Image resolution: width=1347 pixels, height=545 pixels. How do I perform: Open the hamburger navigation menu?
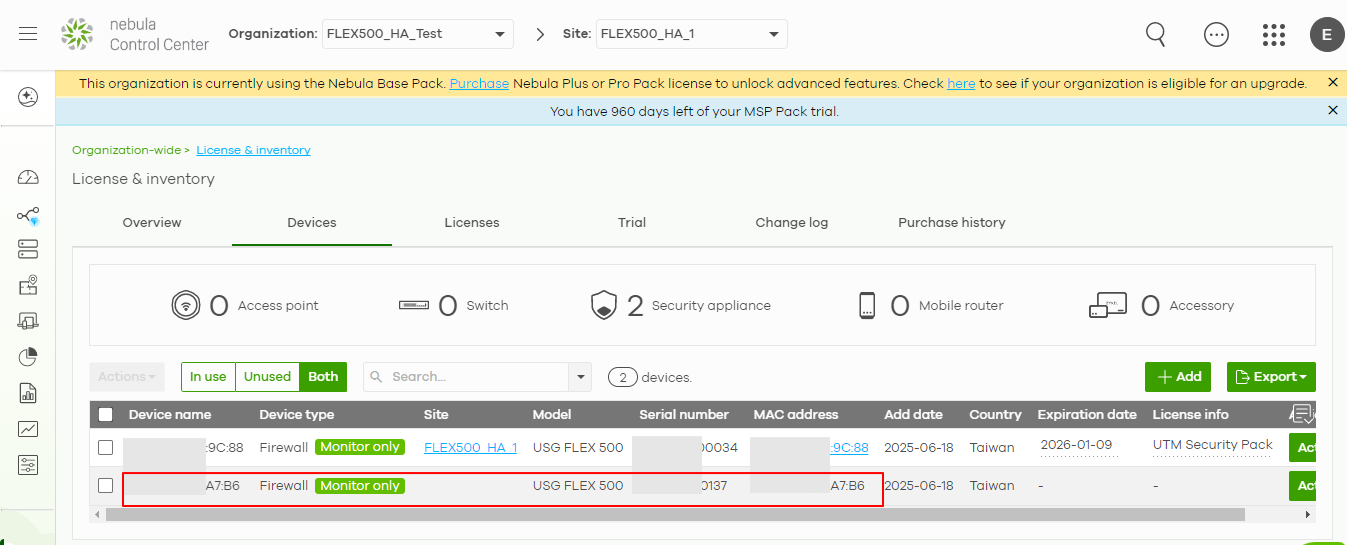(28, 34)
